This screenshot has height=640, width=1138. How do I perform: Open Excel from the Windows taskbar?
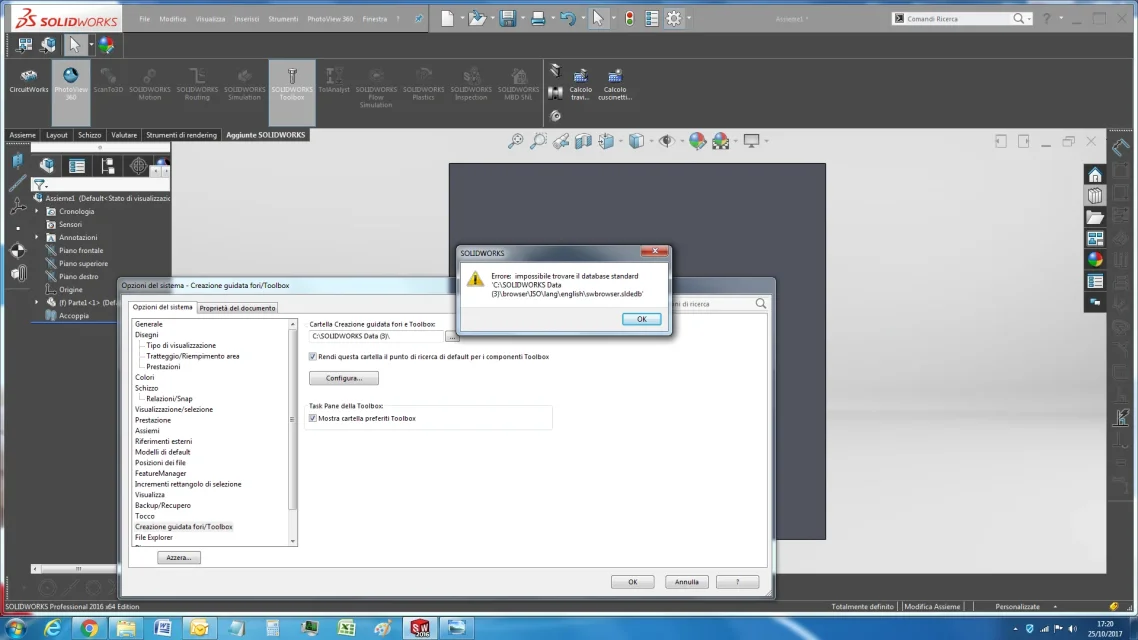(x=346, y=628)
